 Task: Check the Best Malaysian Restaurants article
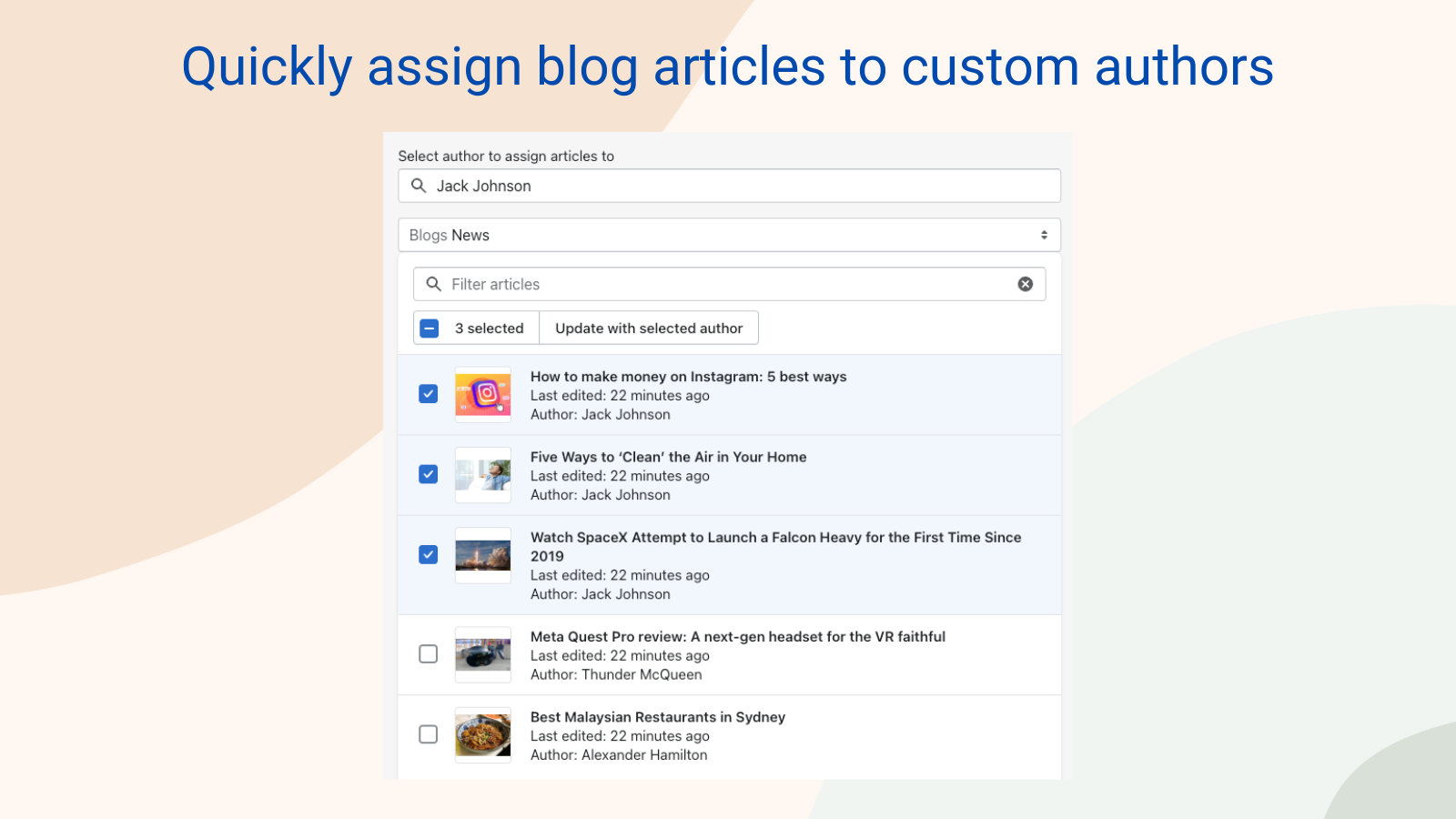(428, 734)
